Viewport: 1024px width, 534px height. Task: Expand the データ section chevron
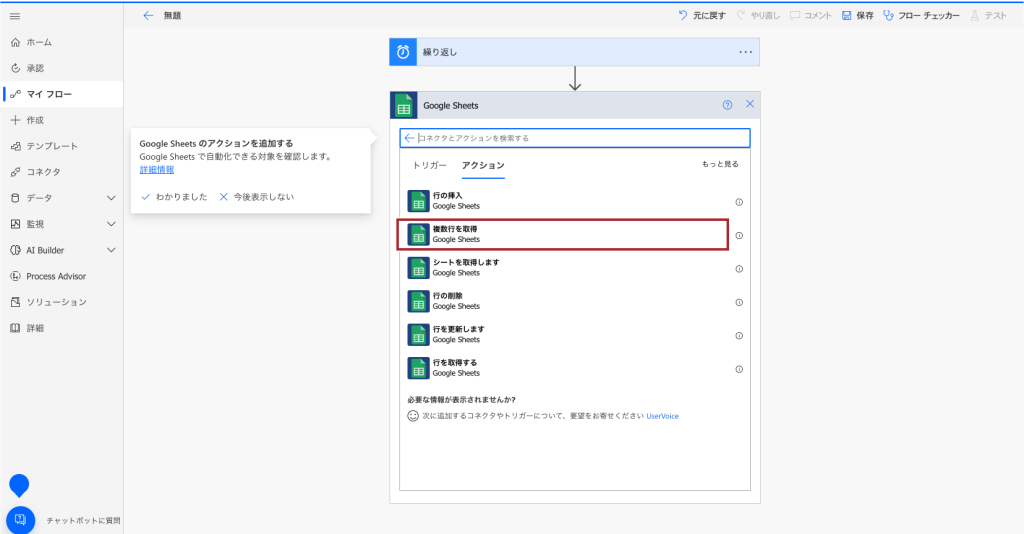pos(111,198)
